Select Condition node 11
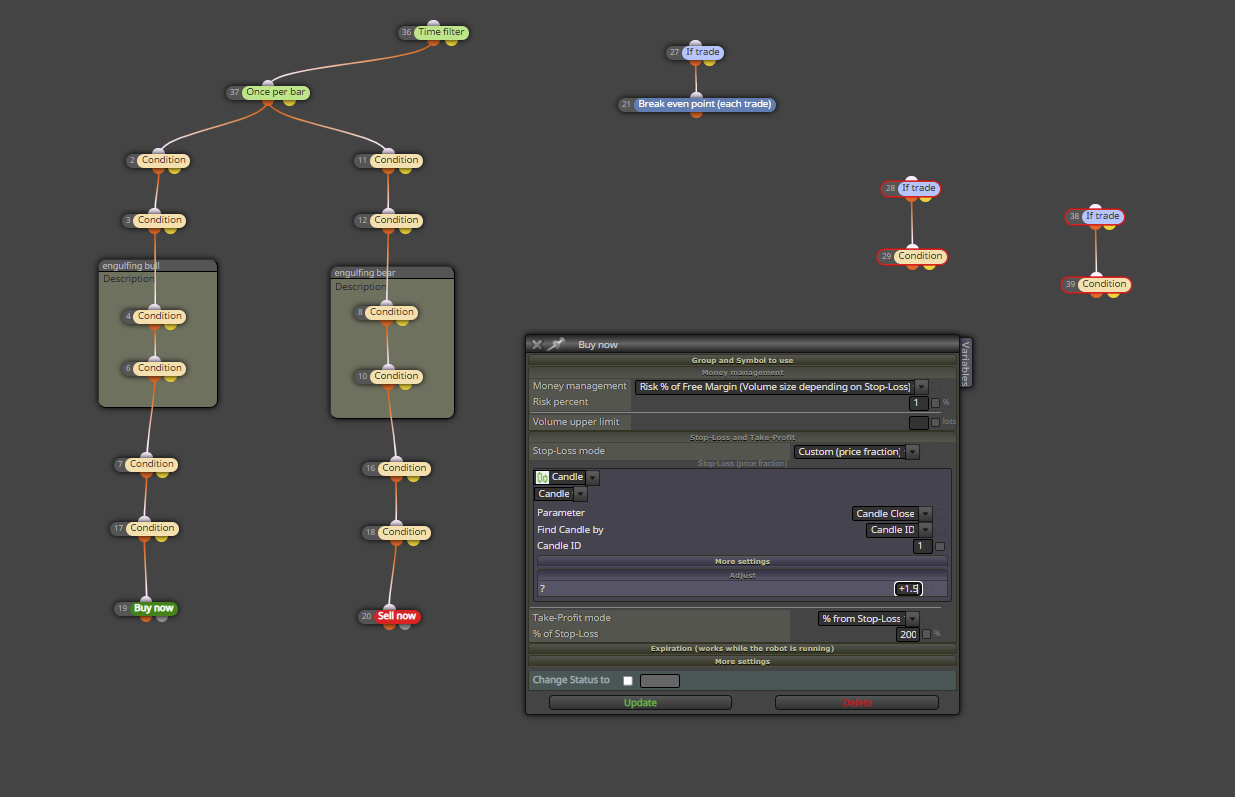The width and height of the screenshot is (1235, 797). [x=397, y=160]
